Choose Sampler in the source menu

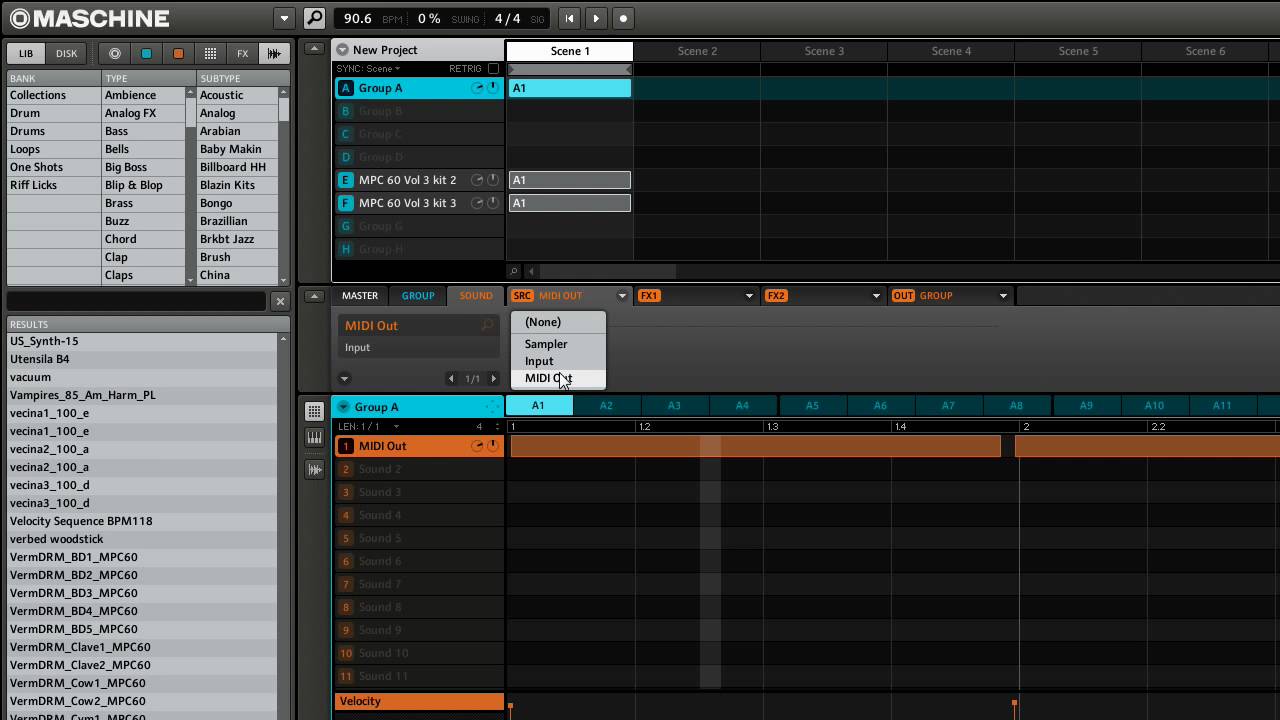coord(558,344)
